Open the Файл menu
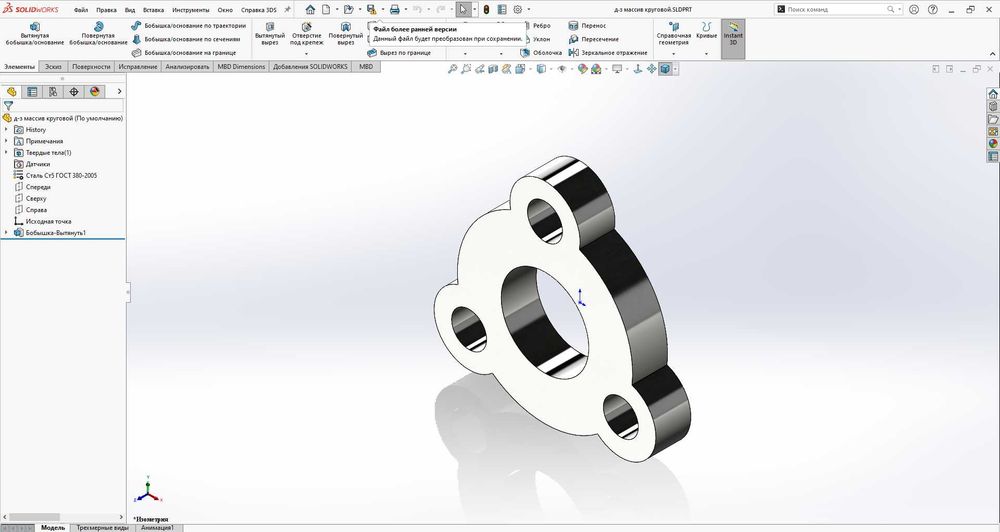Image resolution: width=1000 pixels, height=532 pixels. tap(81, 10)
